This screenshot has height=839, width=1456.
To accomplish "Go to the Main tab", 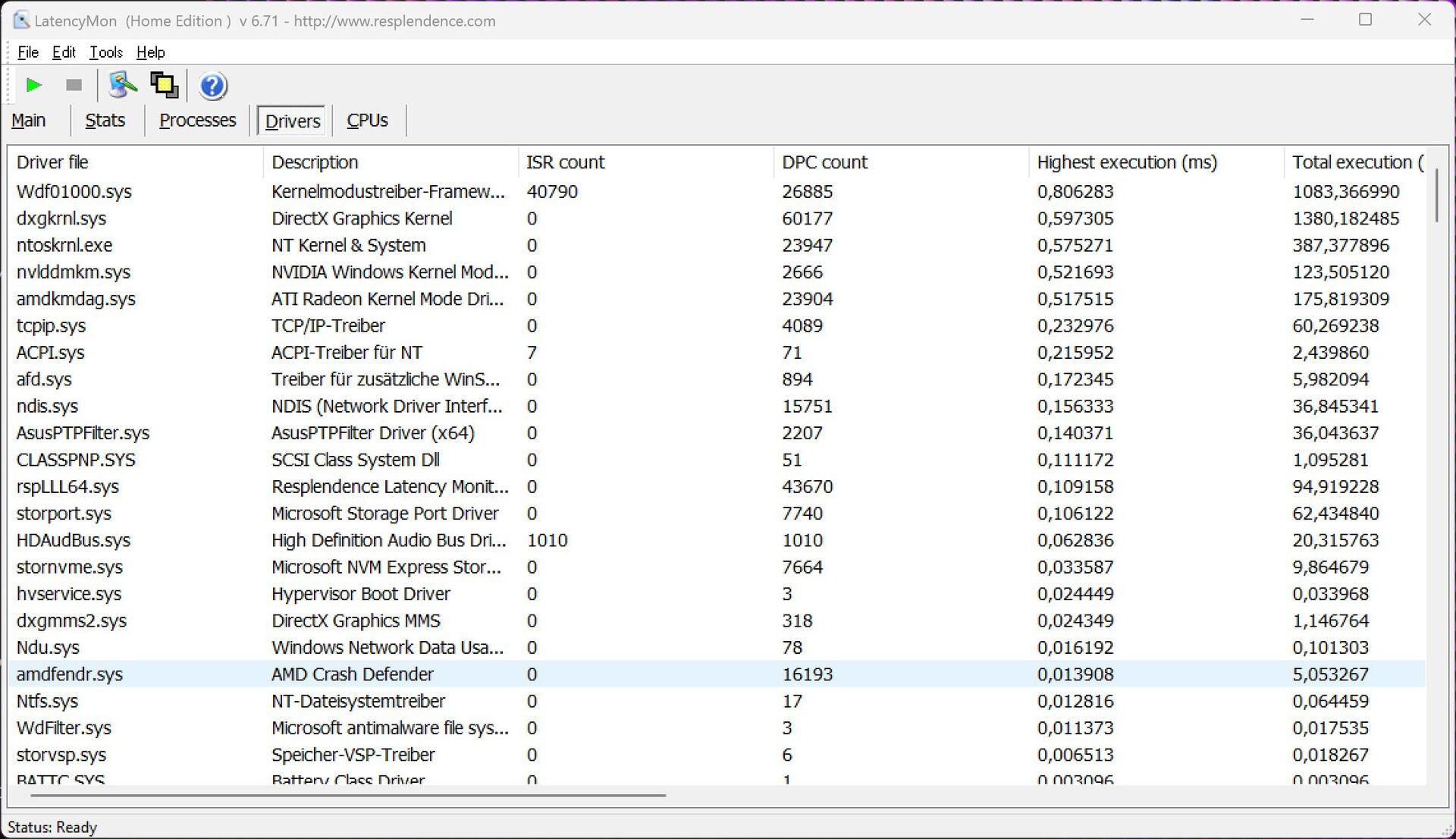I will pos(29,121).
